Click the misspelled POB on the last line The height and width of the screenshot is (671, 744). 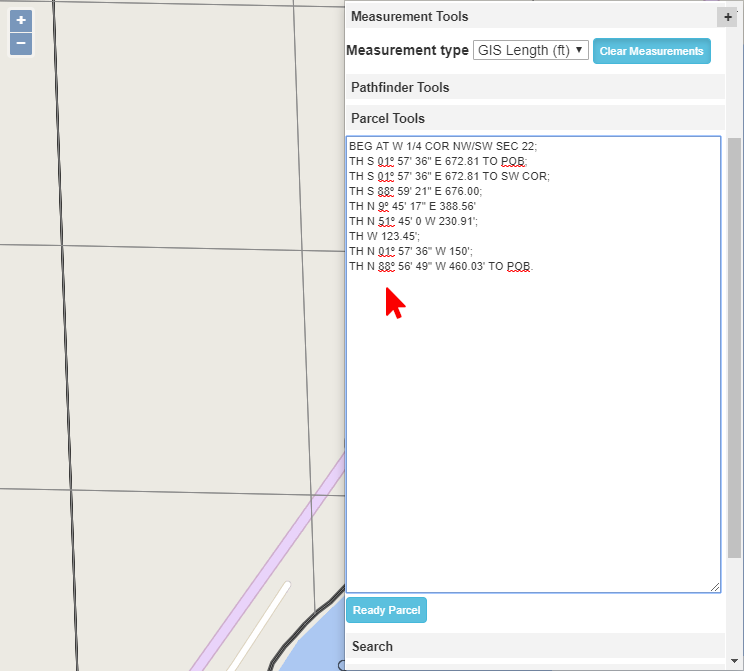tap(518, 266)
